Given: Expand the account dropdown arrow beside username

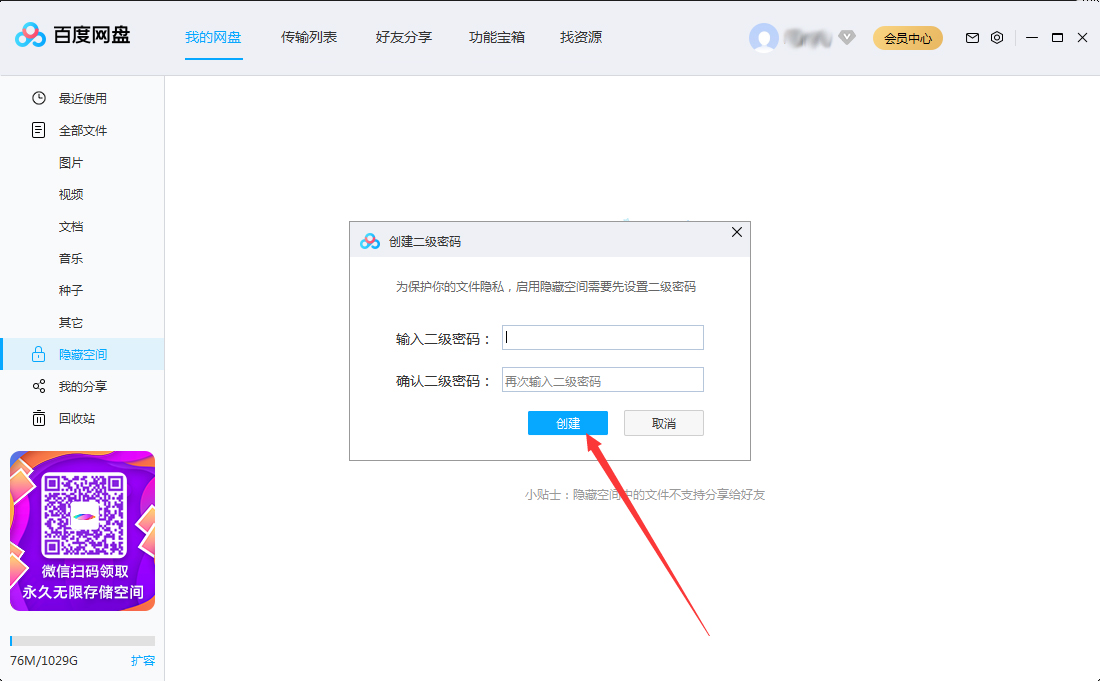Looking at the screenshot, I should [847, 38].
